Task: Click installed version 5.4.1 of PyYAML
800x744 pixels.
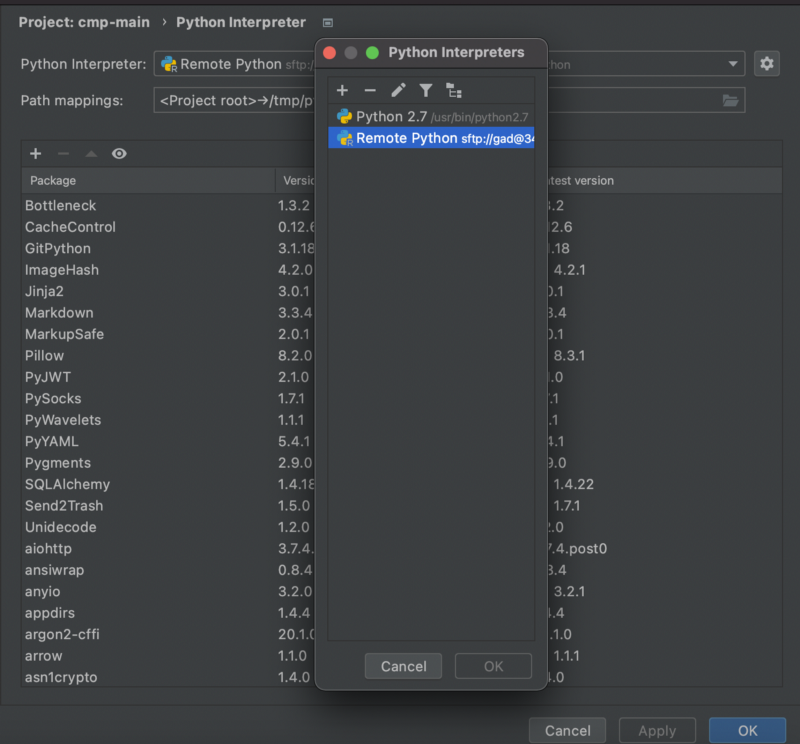Action: 294,441
